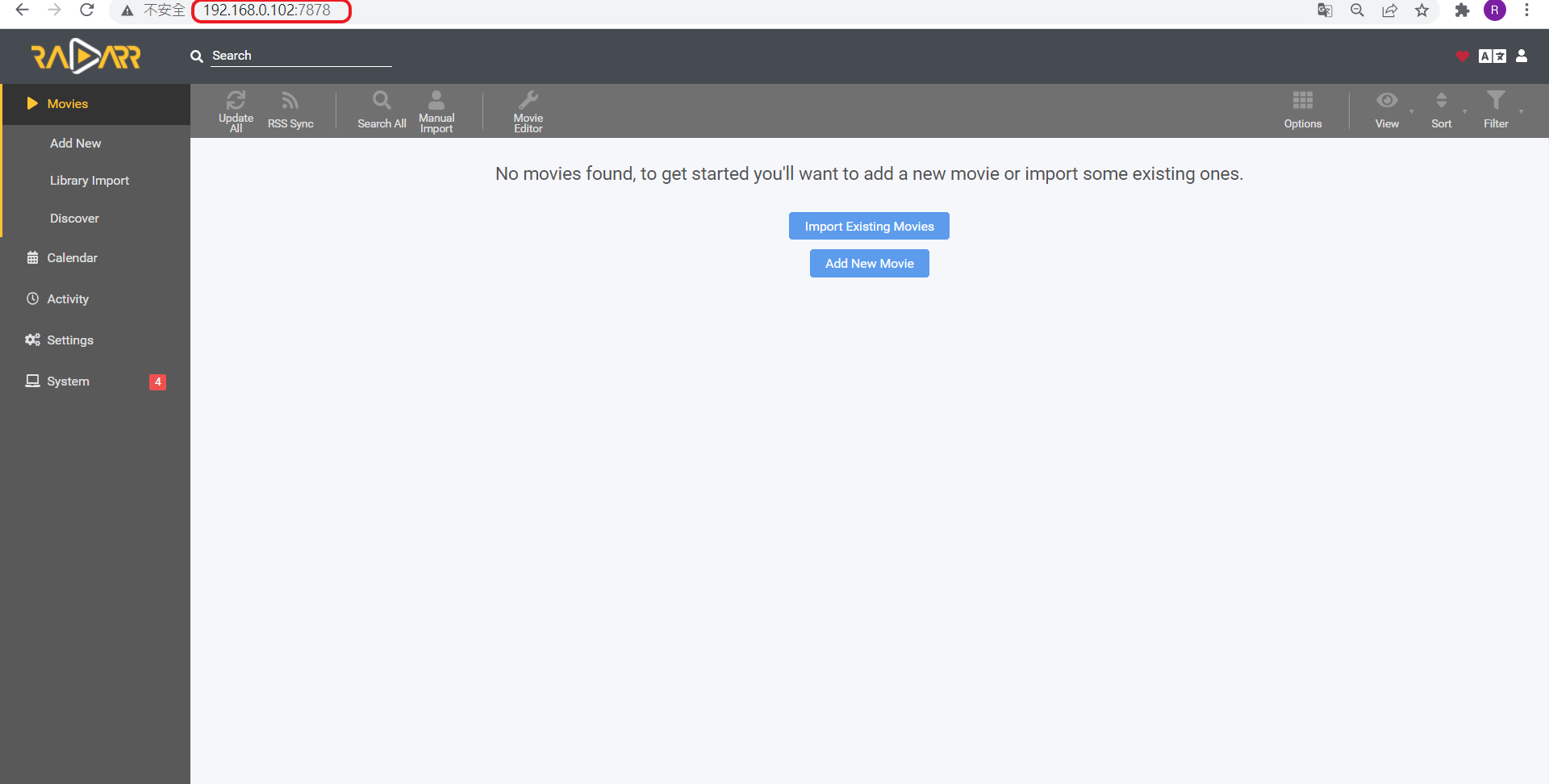Open Manual Import
1549x784 pixels.
(x=436, y=111)
